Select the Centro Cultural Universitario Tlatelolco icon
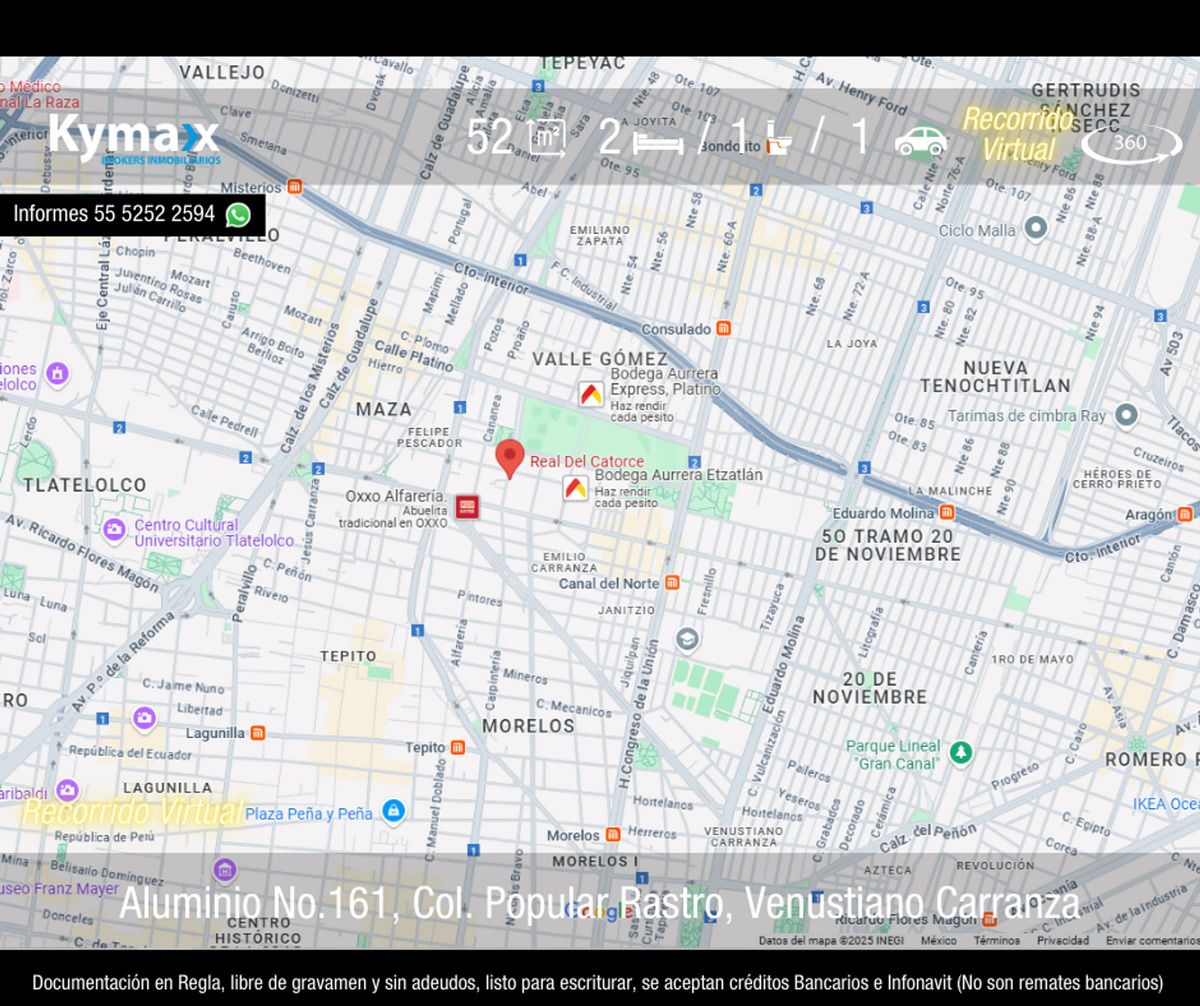The height and width of the screenshot is (1006, 1200). point(114,528)
